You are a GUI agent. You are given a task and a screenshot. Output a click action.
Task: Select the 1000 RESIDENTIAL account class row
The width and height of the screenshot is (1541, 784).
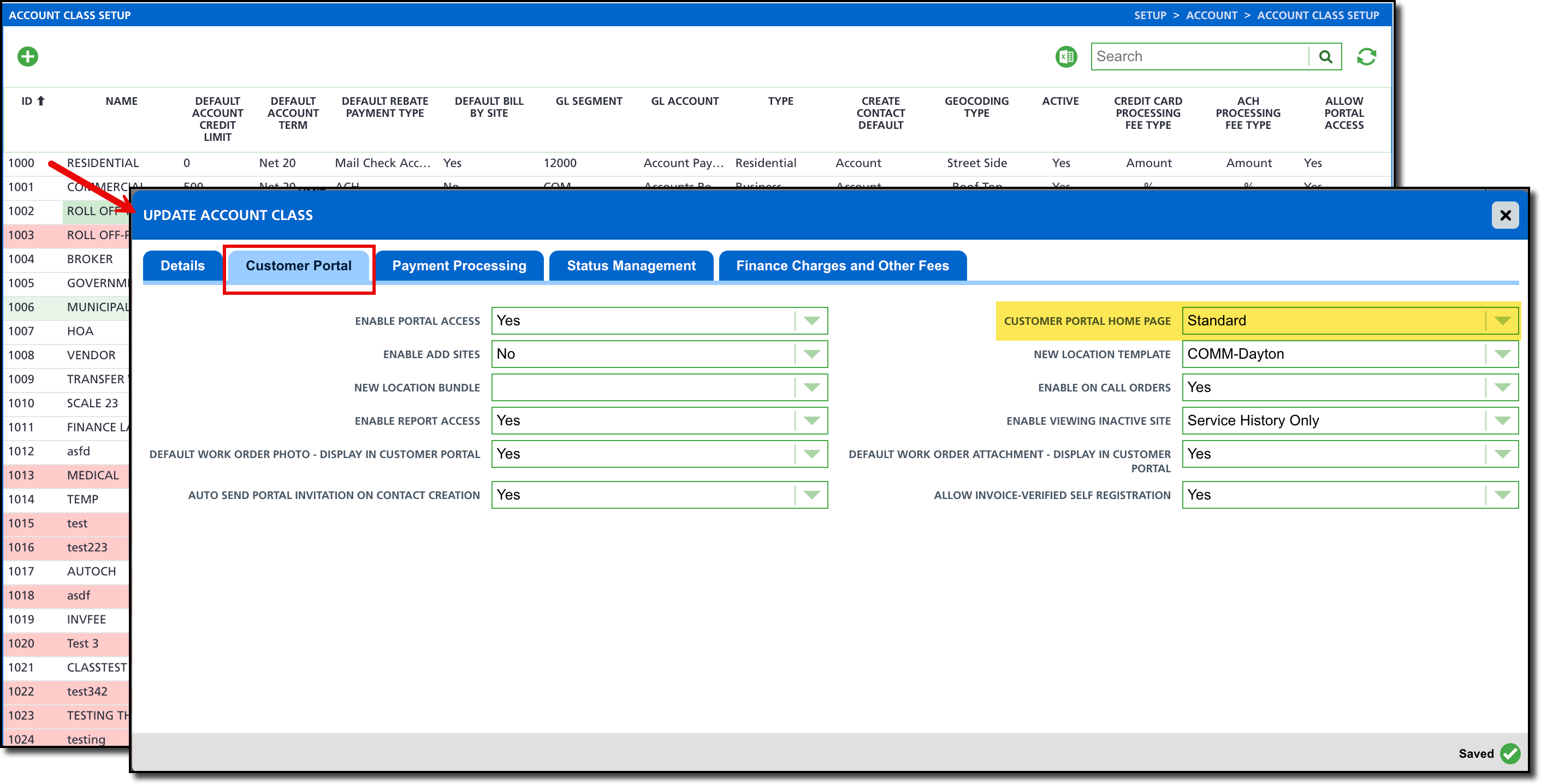tap(102, 163)
